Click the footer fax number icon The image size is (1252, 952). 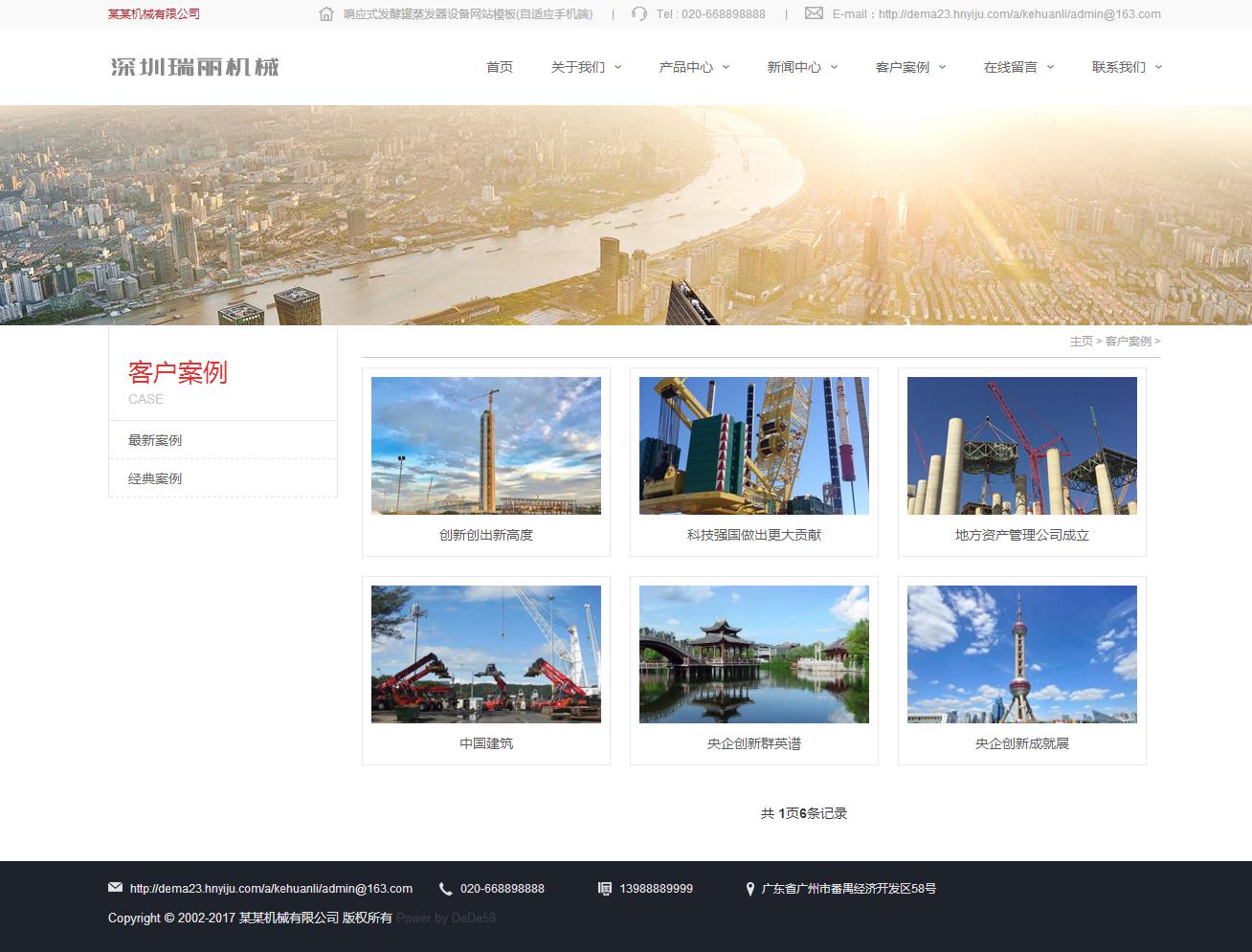(605, 889)
